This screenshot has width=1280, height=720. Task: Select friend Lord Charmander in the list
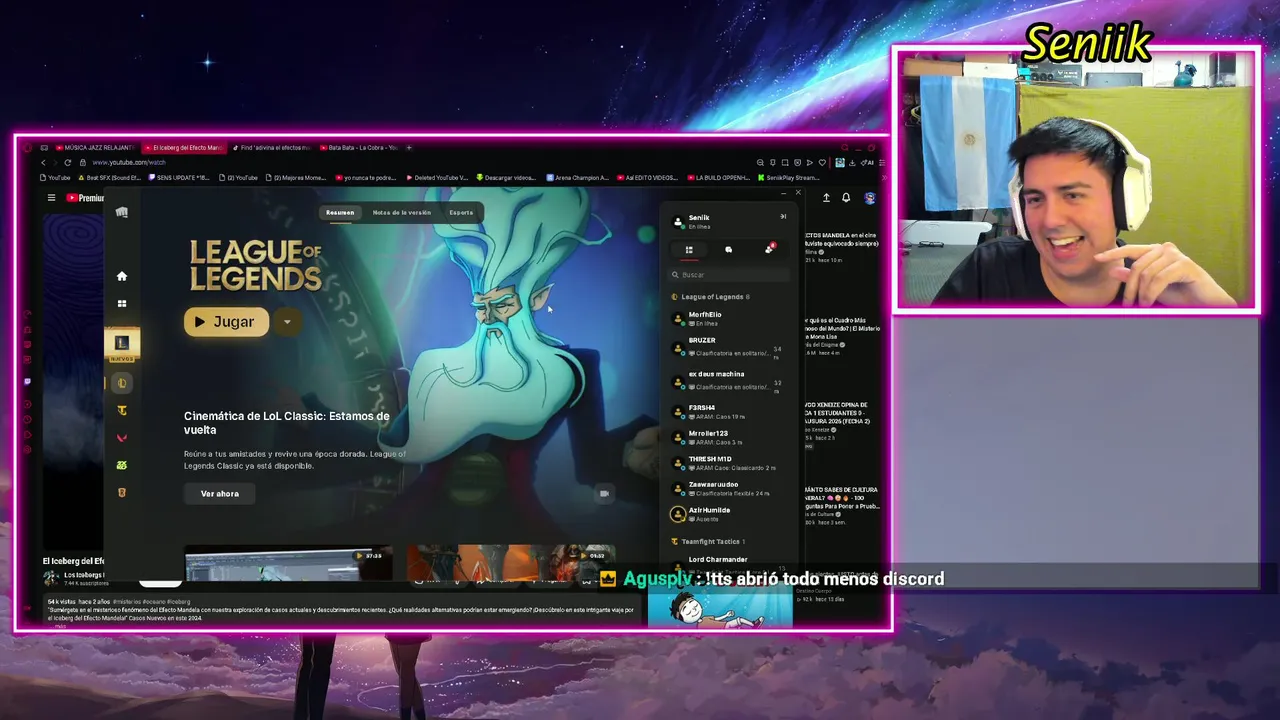coord(730,563)
